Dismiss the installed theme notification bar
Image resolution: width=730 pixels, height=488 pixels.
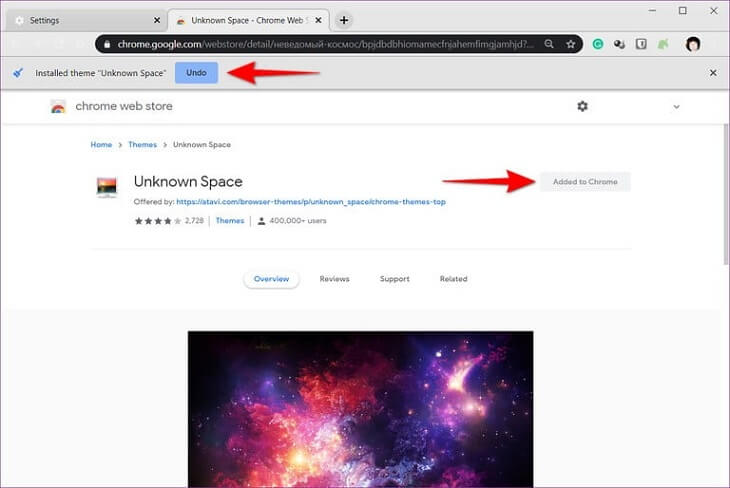[713, 73]
